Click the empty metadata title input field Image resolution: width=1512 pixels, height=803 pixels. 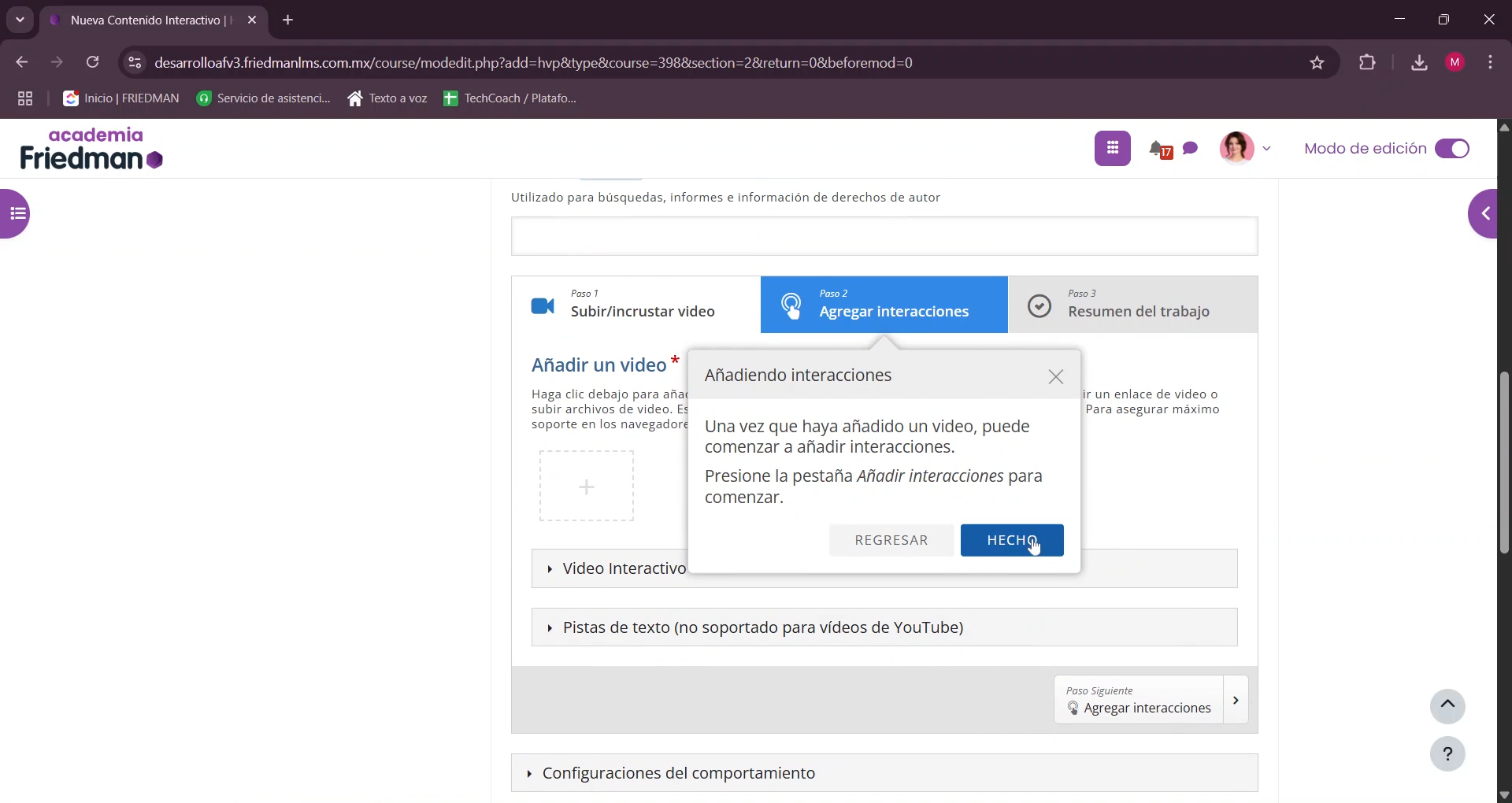[884, 236]
